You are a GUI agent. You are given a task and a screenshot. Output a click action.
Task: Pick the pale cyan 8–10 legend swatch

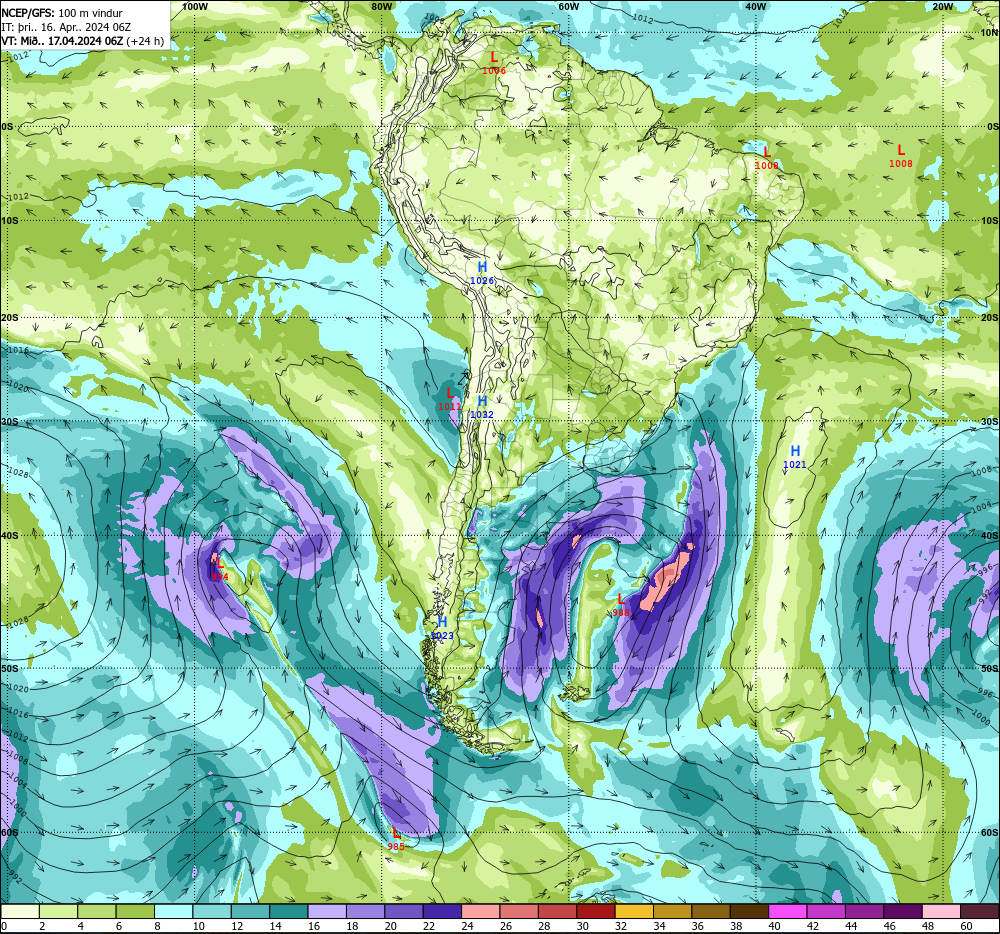(173, 911)
